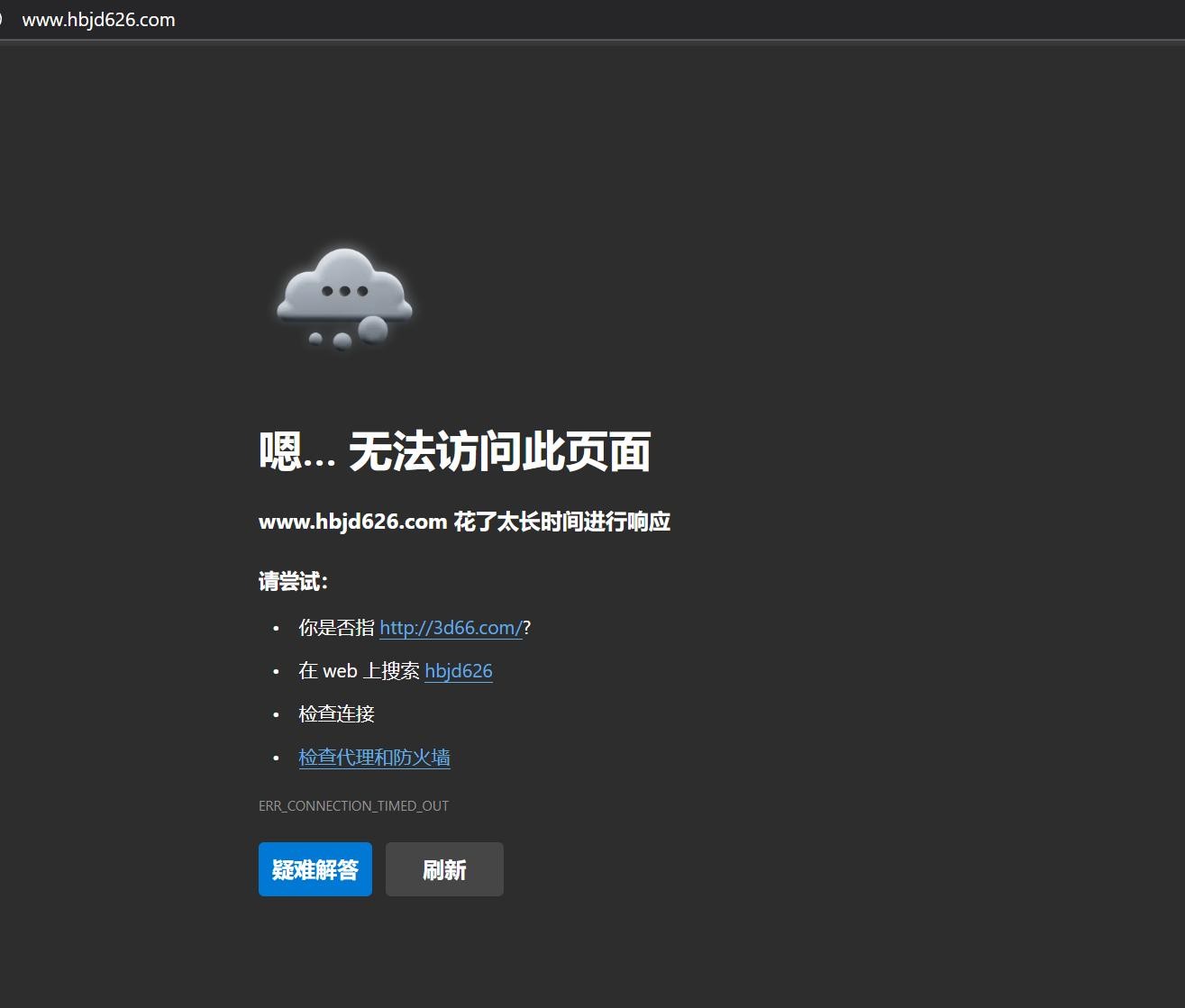1185x1008 pixels.
Task: Open the suggested http://3d66.com/ link
Action: tap(451, 628)
